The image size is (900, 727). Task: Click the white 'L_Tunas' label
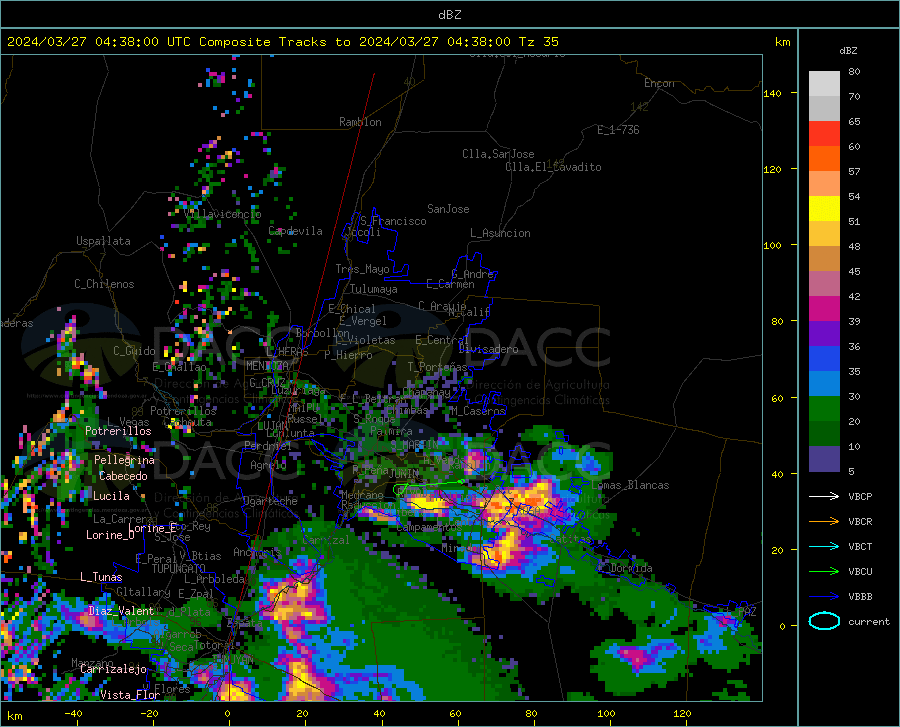101,577
